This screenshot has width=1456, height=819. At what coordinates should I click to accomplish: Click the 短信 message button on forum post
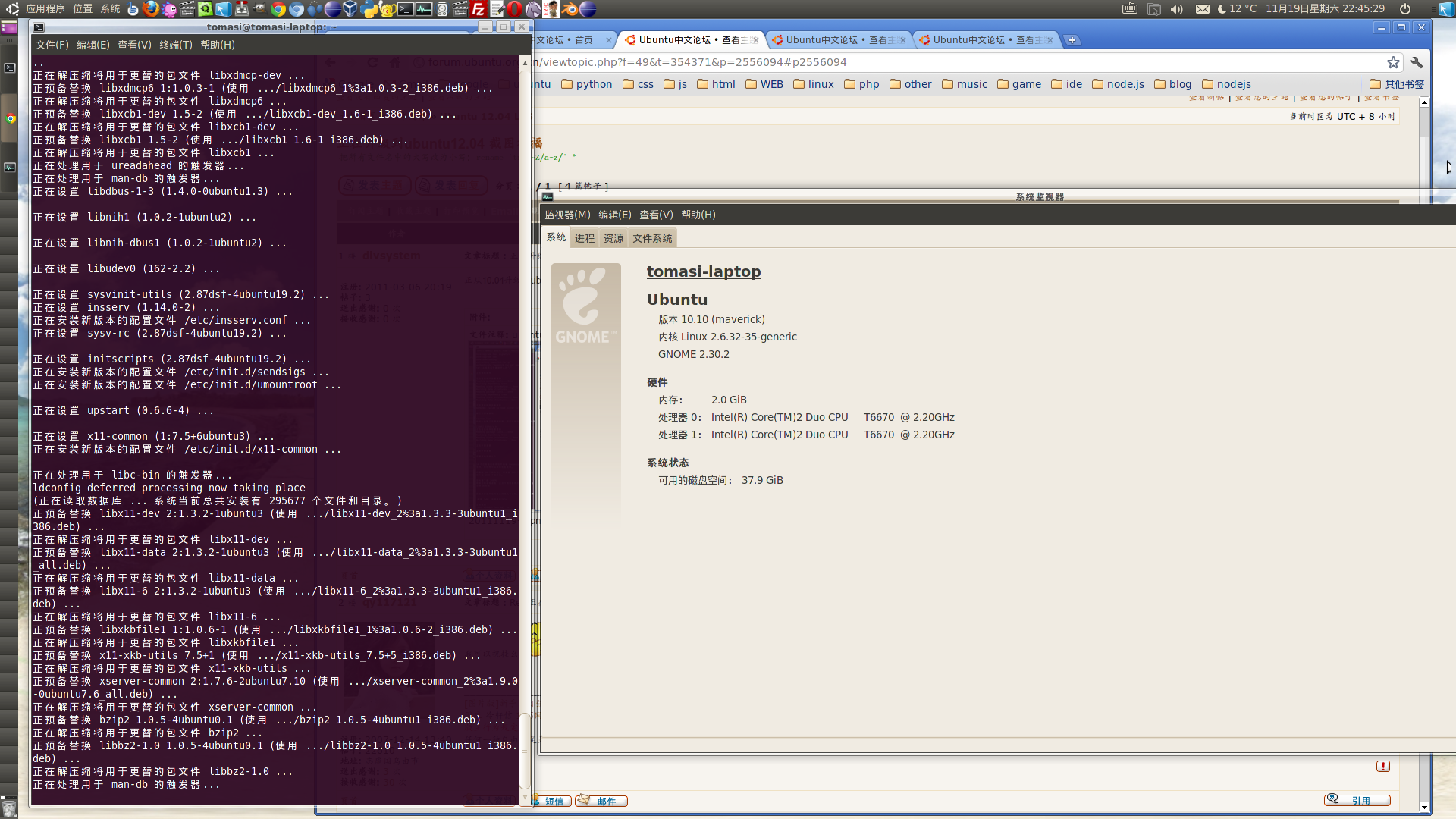click(552, 801)
